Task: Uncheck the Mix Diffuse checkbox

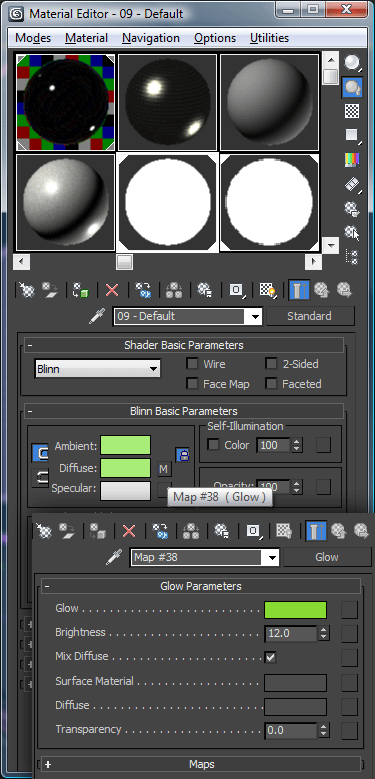Action: click(x=270, y=657)
